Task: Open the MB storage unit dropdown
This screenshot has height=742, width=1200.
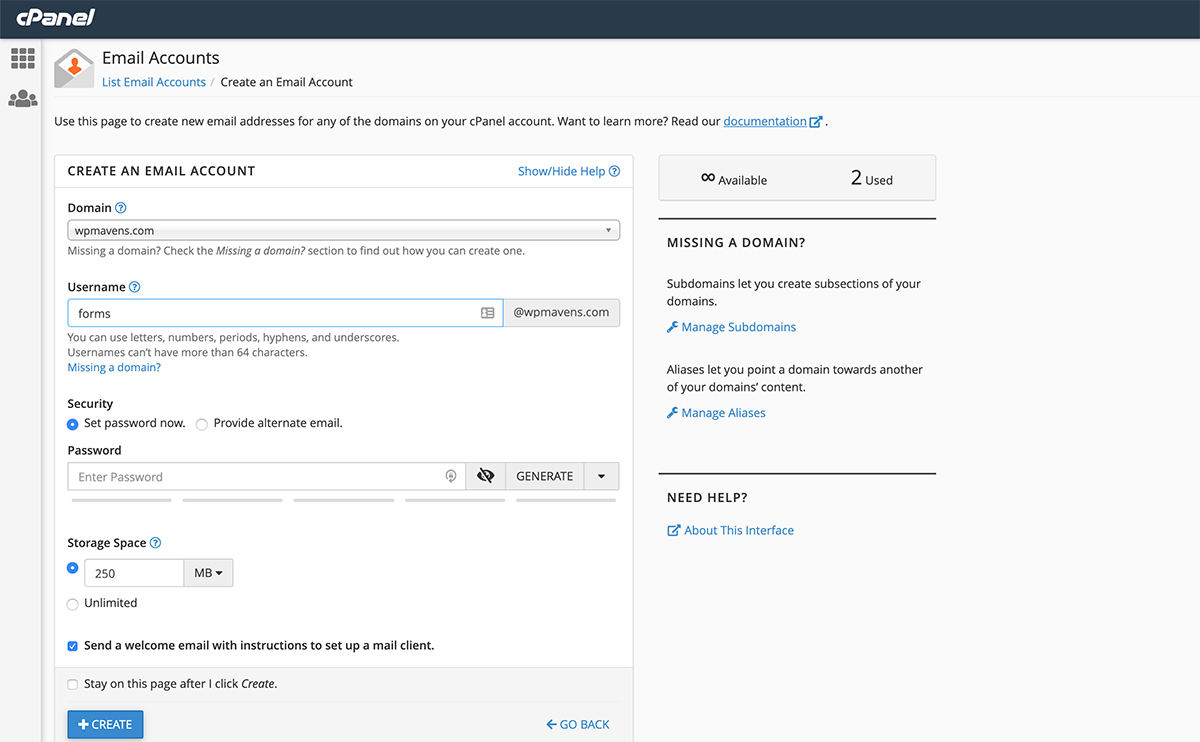Action: coord(208,572)
